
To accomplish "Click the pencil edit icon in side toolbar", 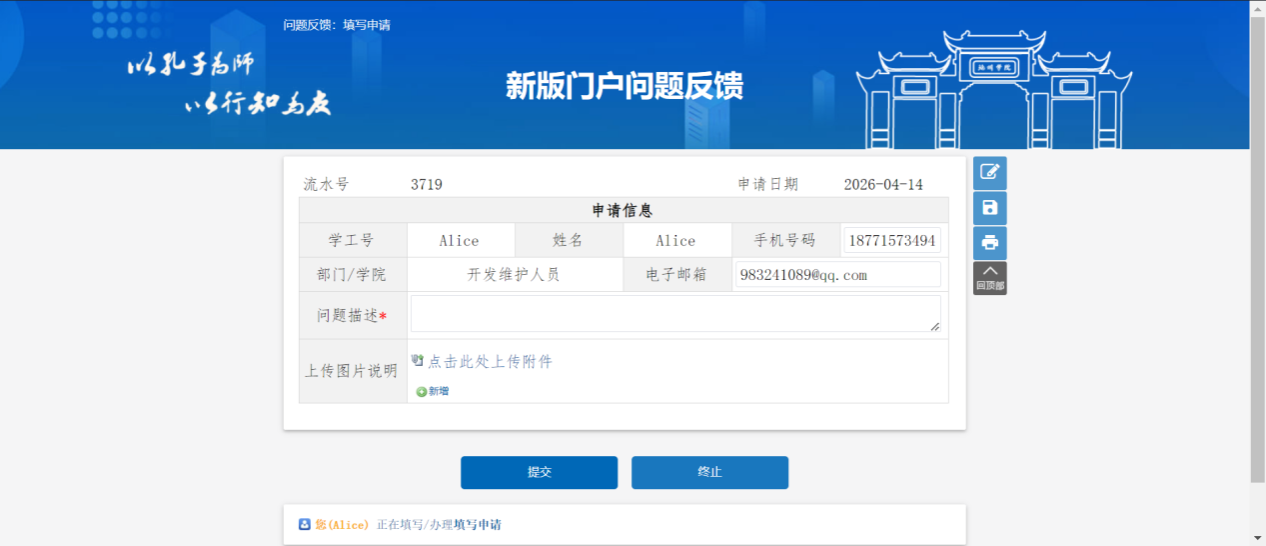I will pyautogui.click(x=989, y=172).
